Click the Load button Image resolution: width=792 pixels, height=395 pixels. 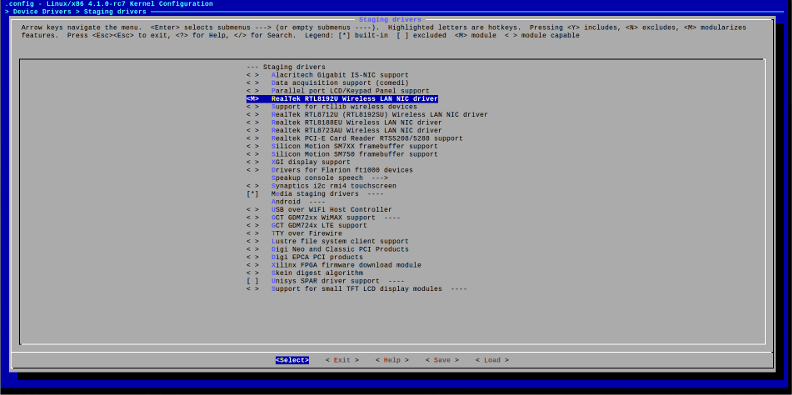(x=491, y=360)
